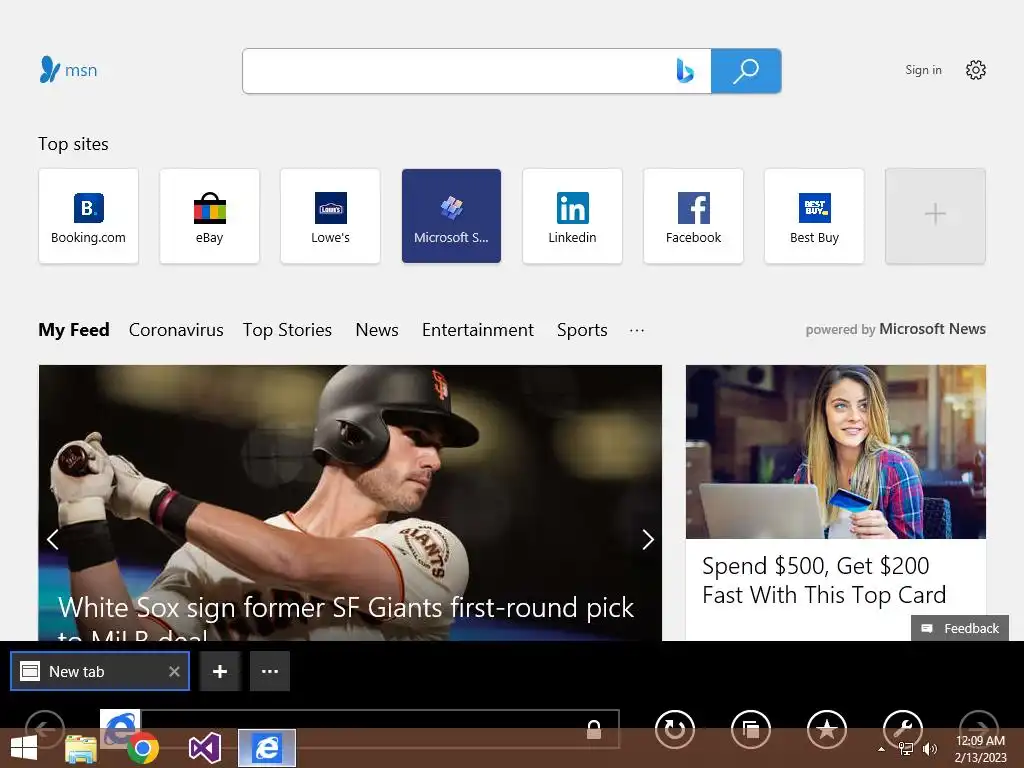Open the Facebook top site tile
Image resolution: width=1024 pixels, height=768 pixels.
tap(694, 216)
